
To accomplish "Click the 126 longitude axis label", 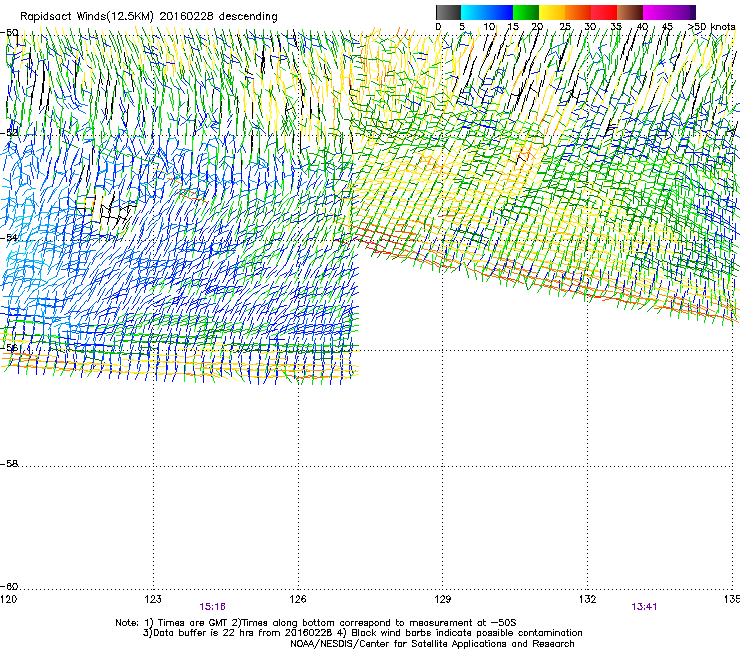I will click(298, 599).
